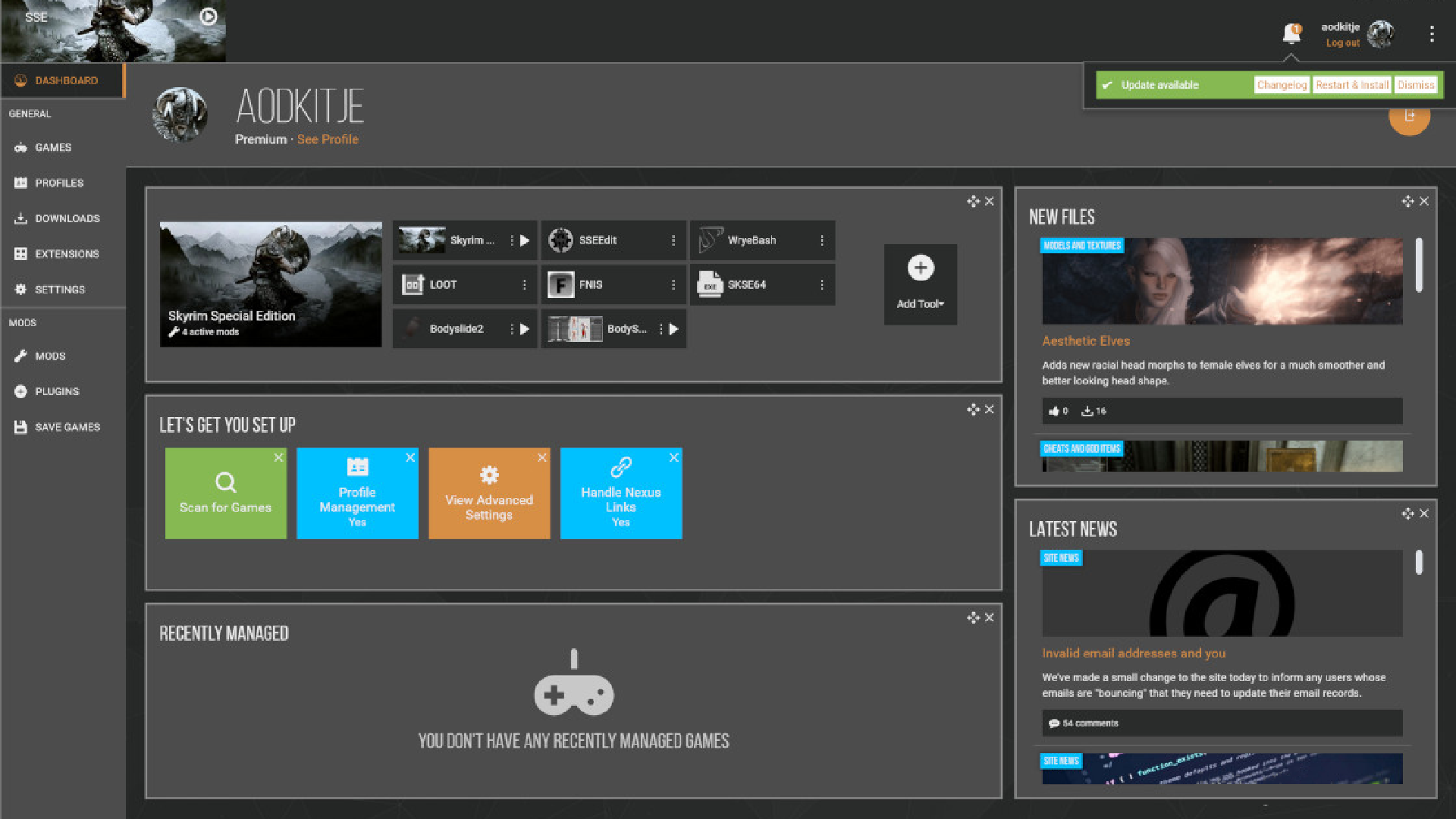Launch Bodyslide2 with its play arrow
Viewport: 1456px width, 819px height.
(525, 329)
